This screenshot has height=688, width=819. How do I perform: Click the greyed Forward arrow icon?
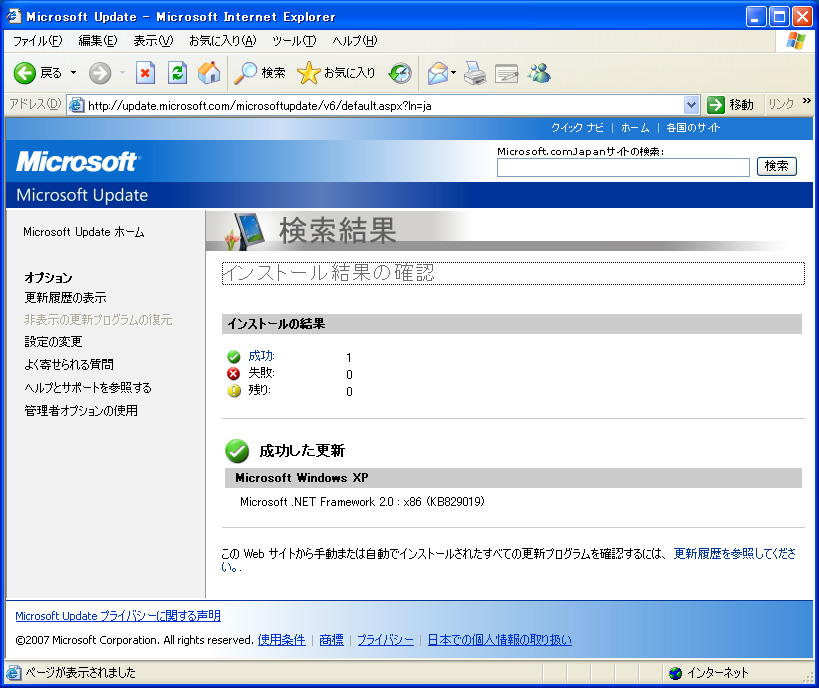coord(100,73)
